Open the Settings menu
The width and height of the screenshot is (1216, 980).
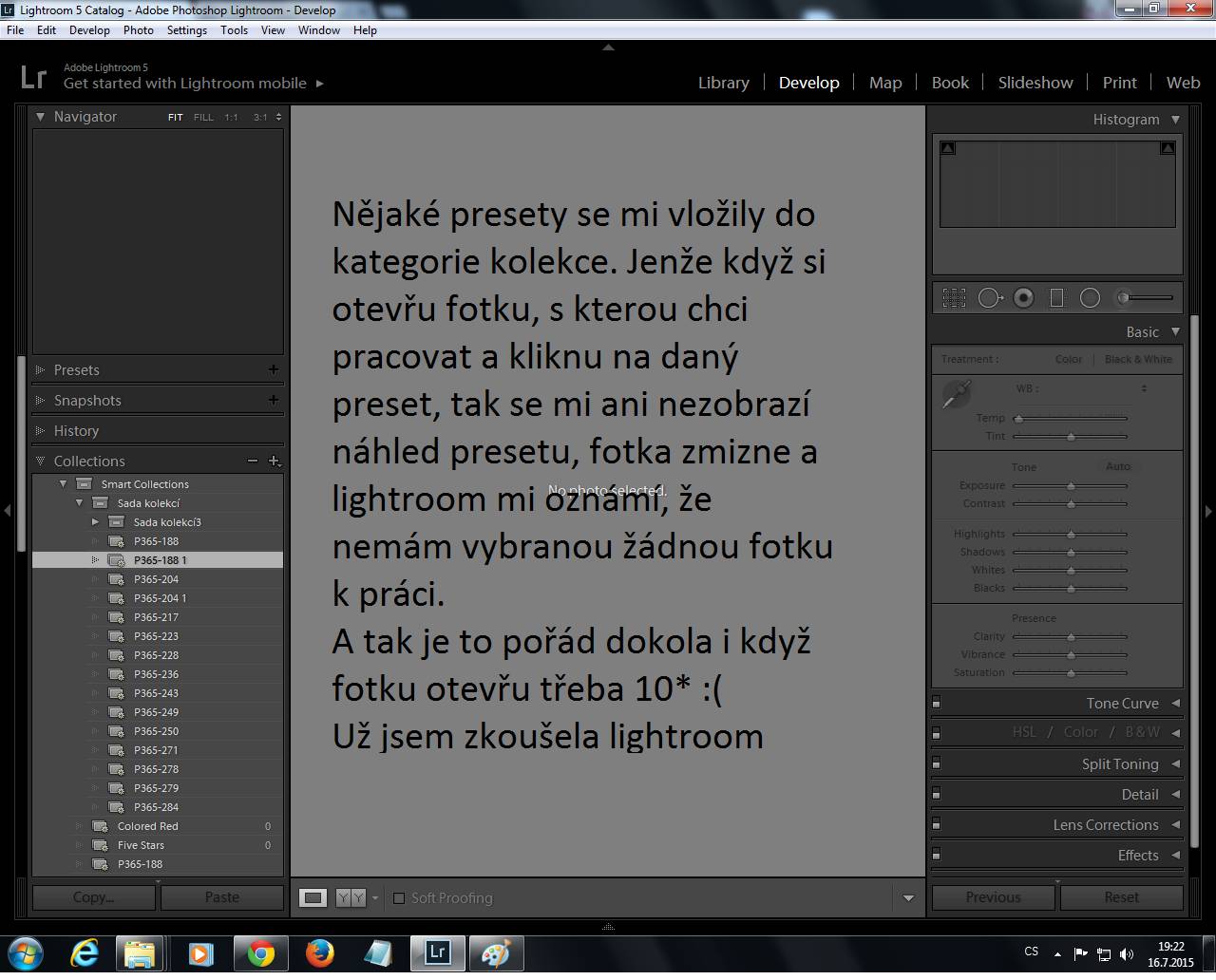click(x=187, y=29)
